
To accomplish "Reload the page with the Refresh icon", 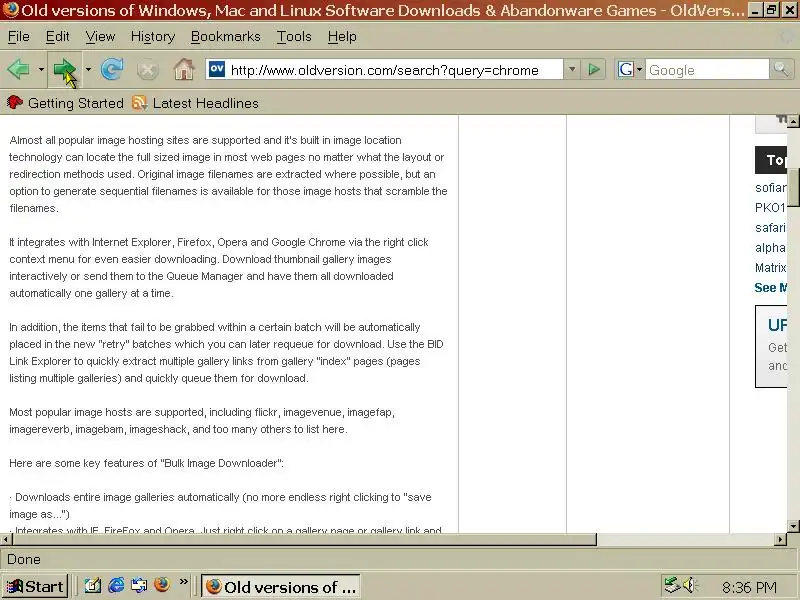I will tap(112, 69).
